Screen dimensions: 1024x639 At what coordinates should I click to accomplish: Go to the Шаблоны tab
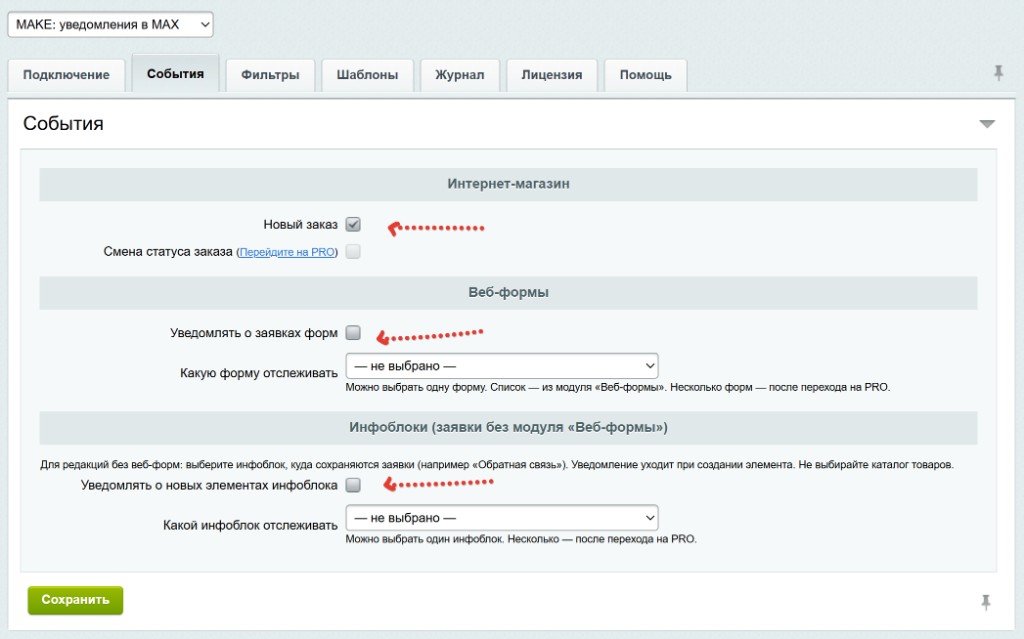pos(367,75)
